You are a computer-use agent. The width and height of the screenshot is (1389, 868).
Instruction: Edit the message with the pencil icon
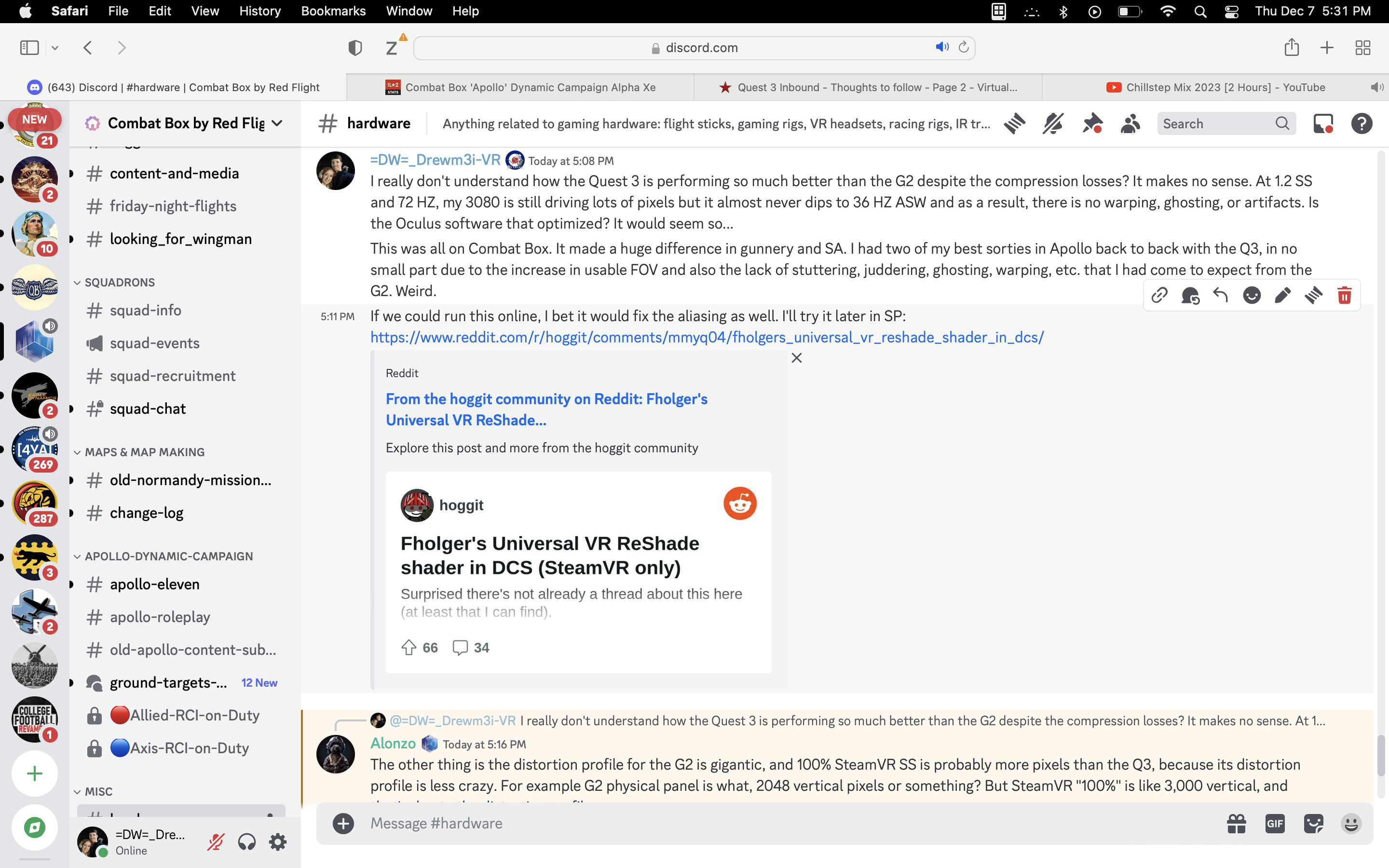(1283, 295)
